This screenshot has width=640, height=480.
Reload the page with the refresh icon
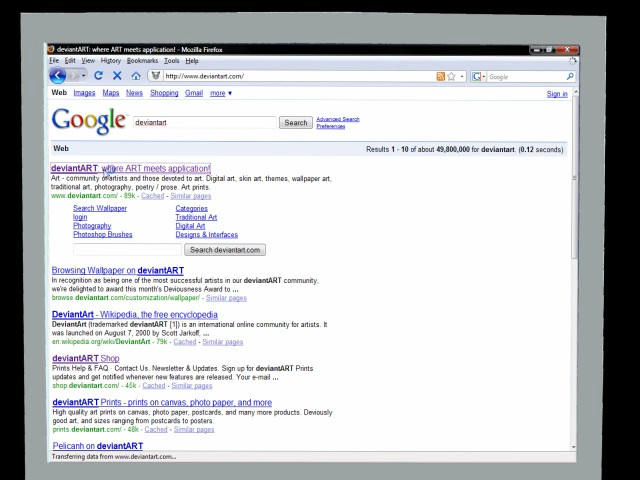click(98, 76)
